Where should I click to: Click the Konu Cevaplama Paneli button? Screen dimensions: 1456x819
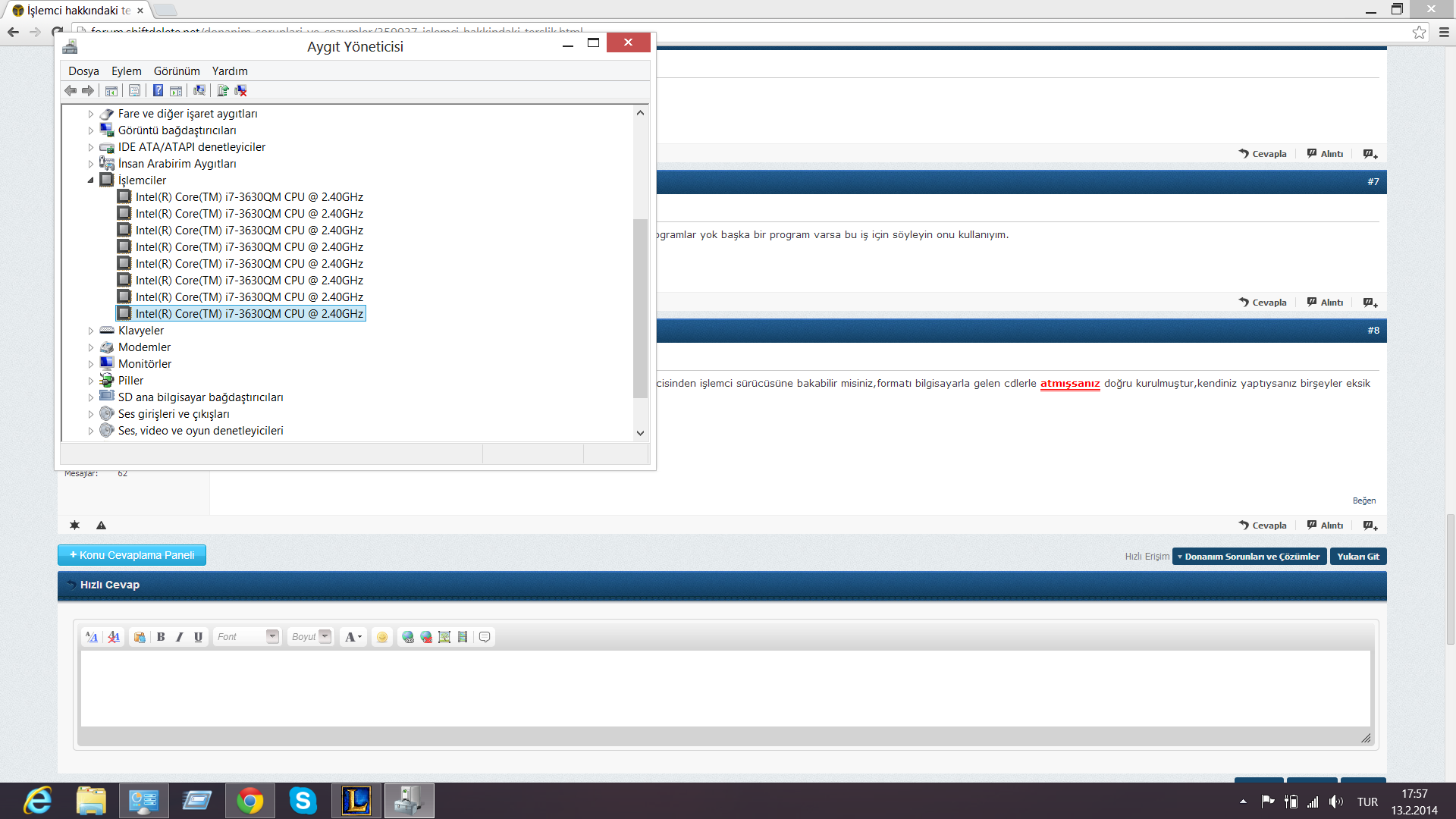click(132, 555)
